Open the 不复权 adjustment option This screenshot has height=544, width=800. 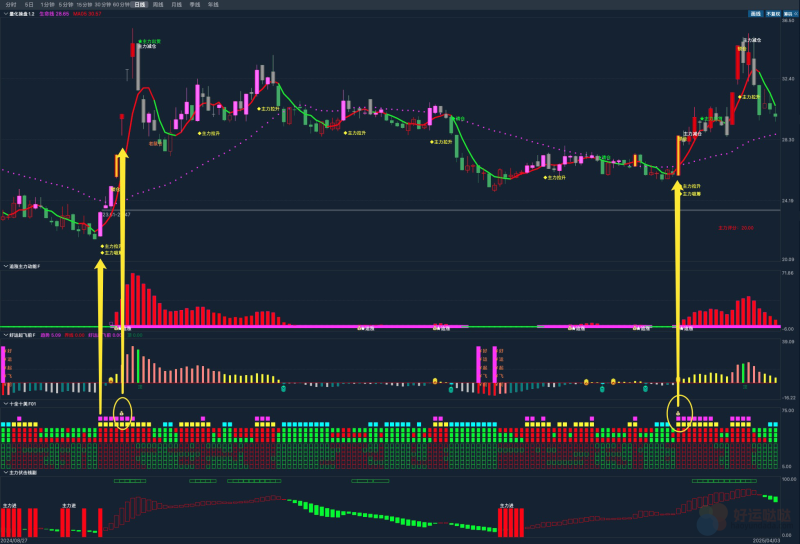click(x=773, y=14)
